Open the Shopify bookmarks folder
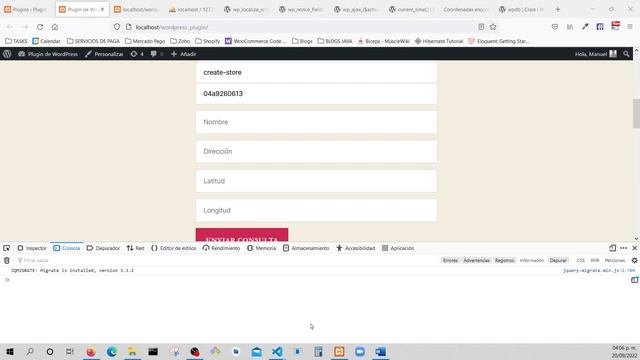 point(207,41)
